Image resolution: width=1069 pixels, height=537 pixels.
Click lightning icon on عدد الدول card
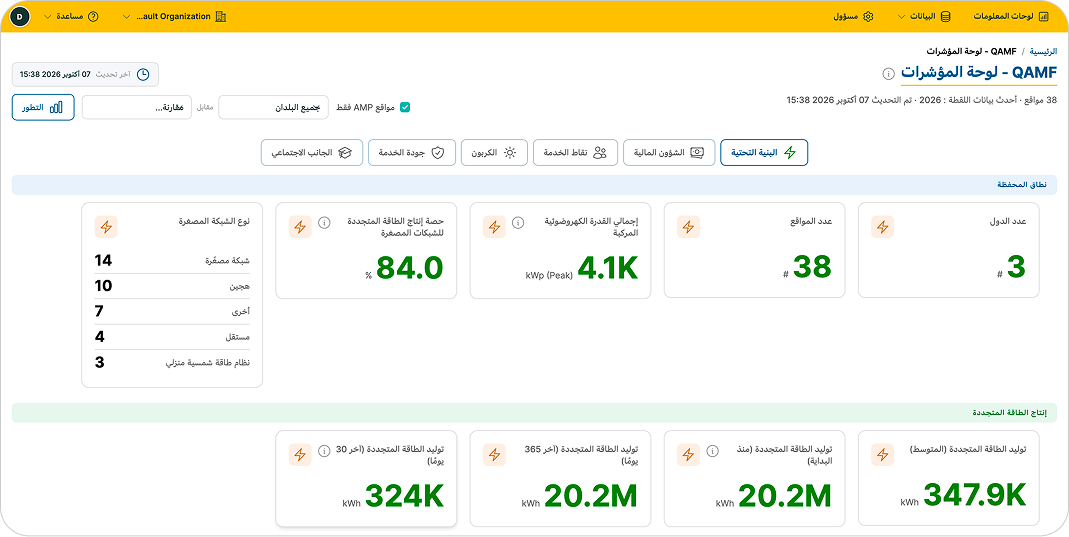[883, 227]
